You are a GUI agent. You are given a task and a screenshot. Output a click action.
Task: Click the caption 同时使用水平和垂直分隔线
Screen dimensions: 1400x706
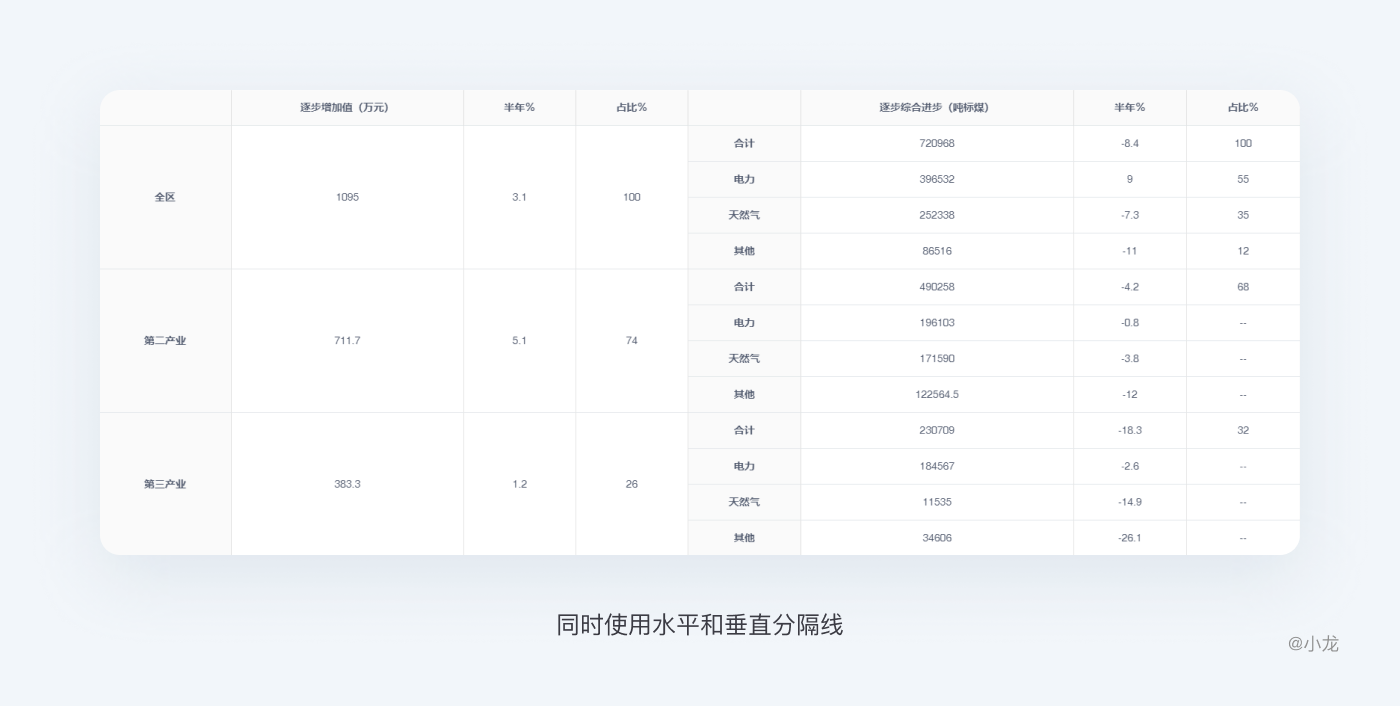pos(700,625)
